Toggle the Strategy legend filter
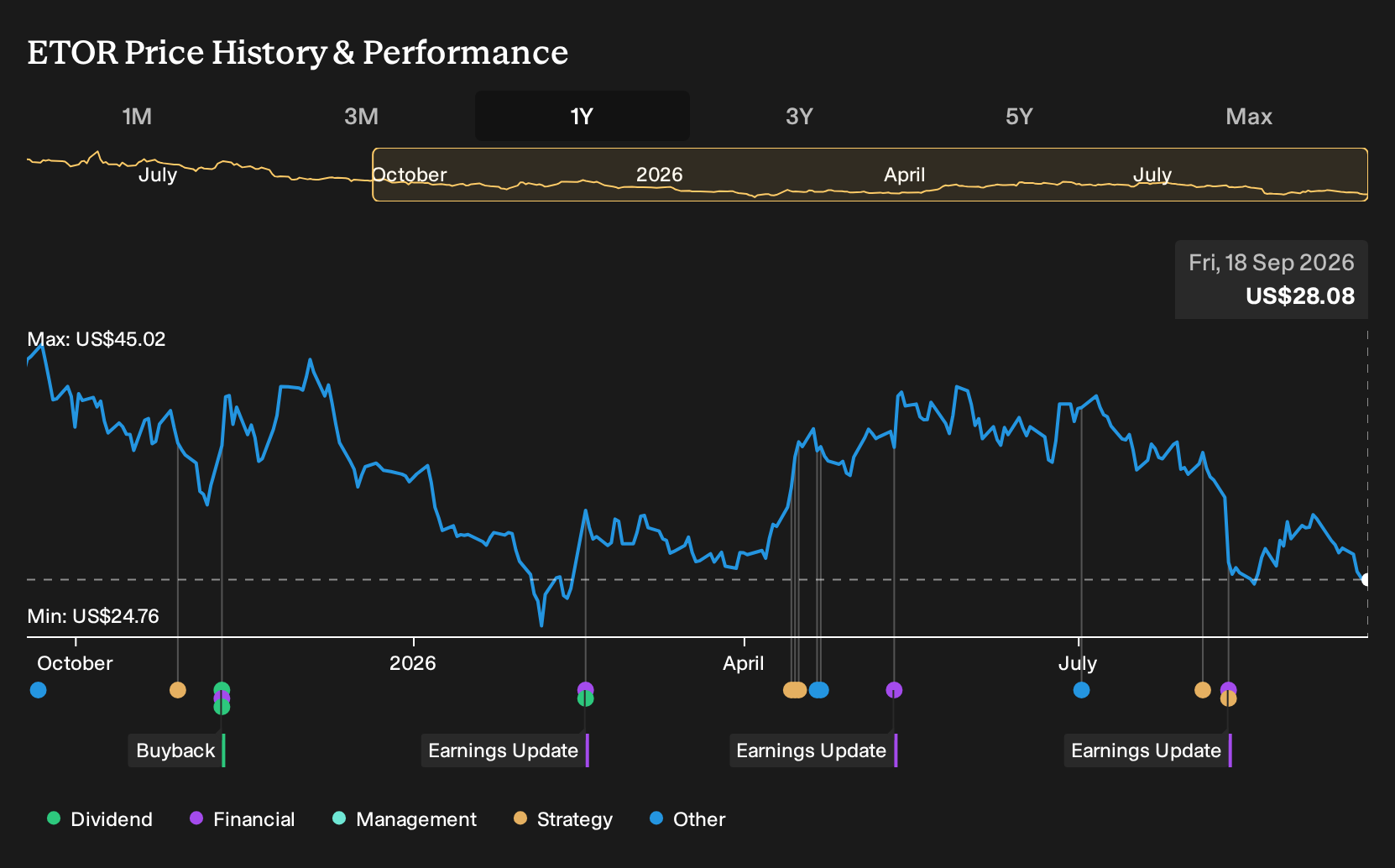Viewport: 1395px width, 868px height. click(563, 819)
